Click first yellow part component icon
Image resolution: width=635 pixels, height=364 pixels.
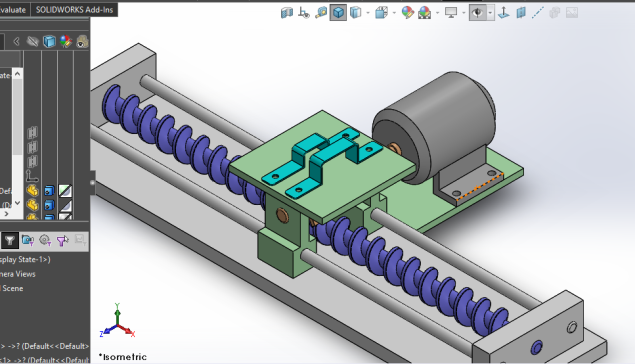point(32,190)
